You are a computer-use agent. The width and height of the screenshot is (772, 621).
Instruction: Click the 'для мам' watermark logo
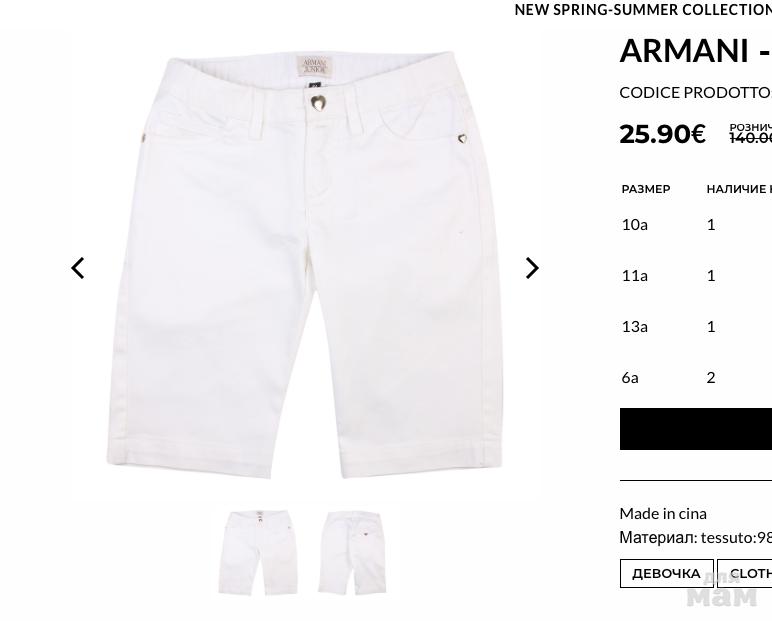pyautogui.click(x=721, y=590)
